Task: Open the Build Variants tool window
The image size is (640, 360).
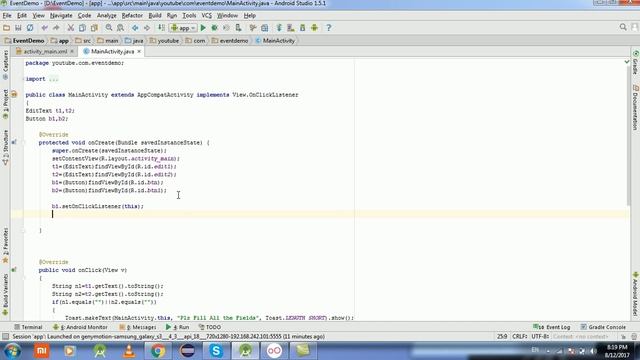Action: pos(5,294)
